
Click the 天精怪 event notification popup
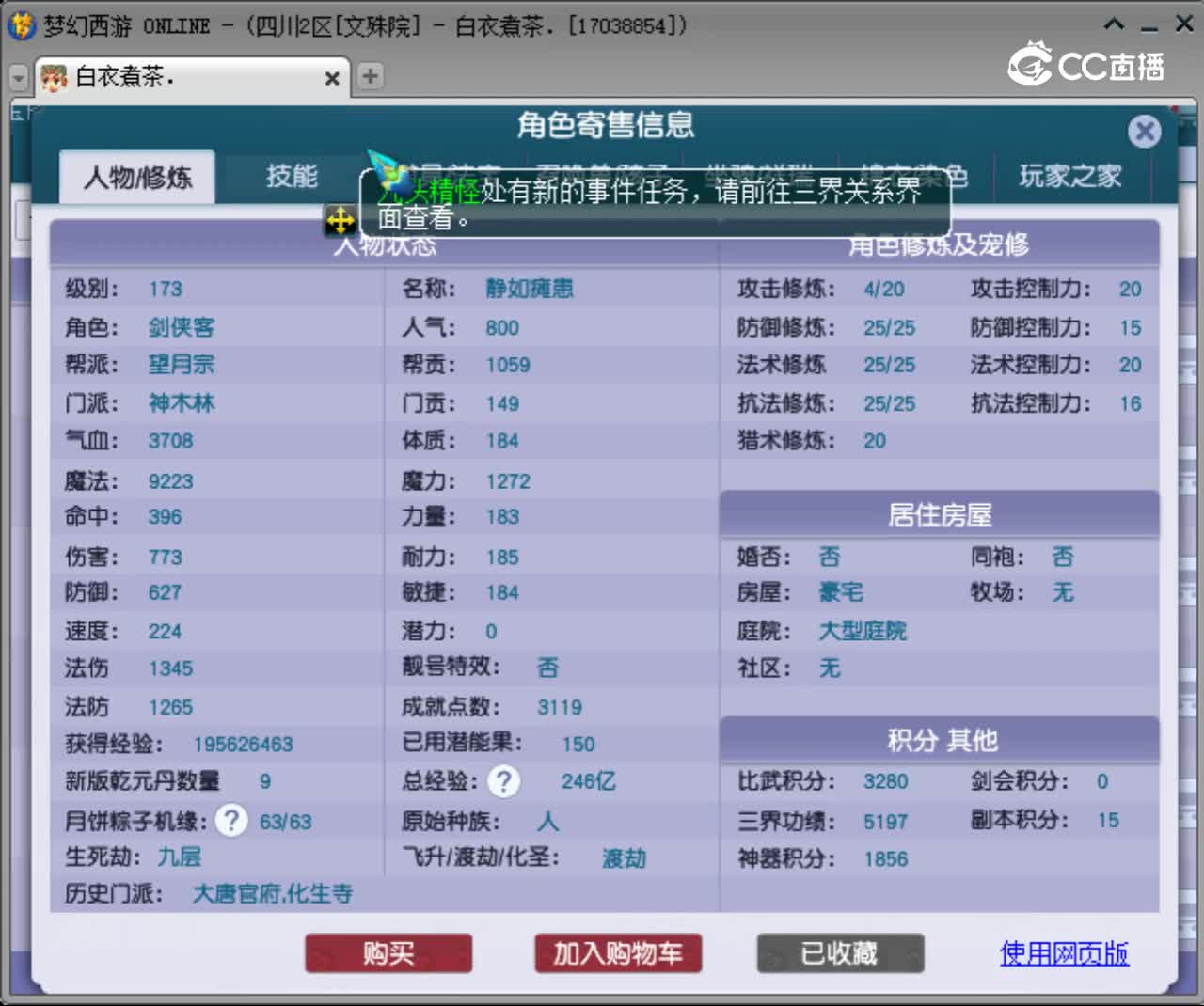pyautogui.click(x=655, y=204)
